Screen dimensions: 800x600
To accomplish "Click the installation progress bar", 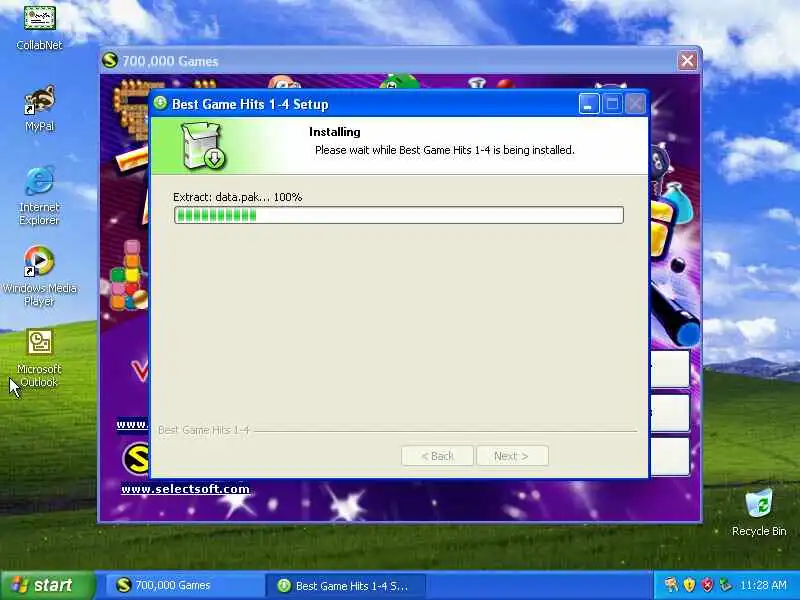I will (398, 215).
